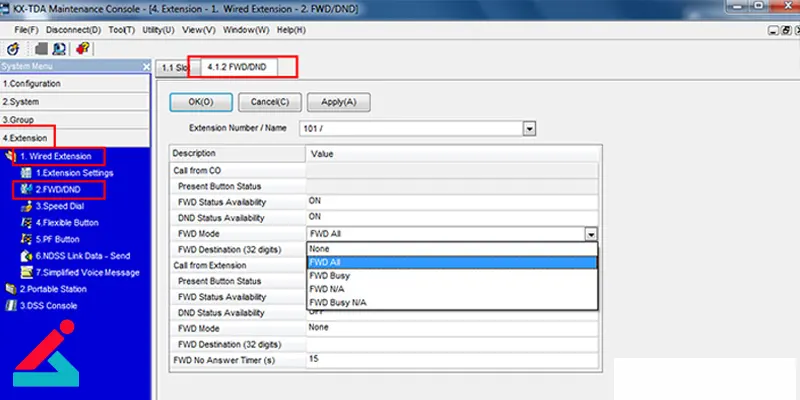800x400 pixels.
Task: Click the Simplified Voice Message icon
Action: 27,272
